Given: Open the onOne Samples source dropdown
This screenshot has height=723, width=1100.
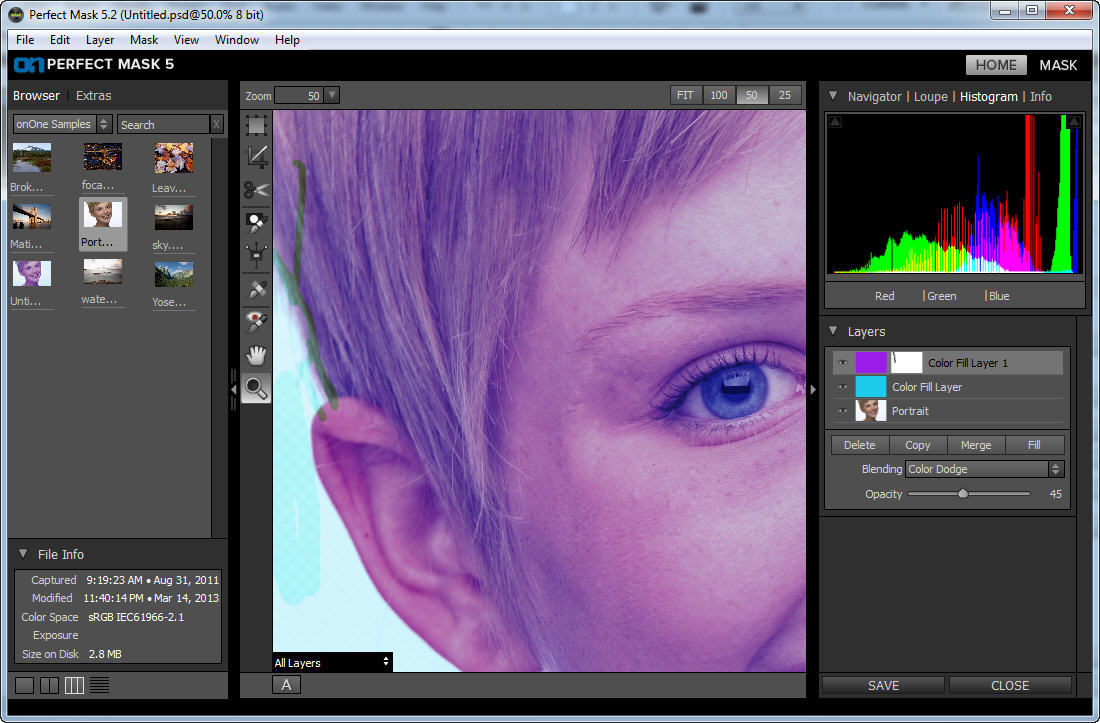Looking at the screenshot, I should click(62, 124).
